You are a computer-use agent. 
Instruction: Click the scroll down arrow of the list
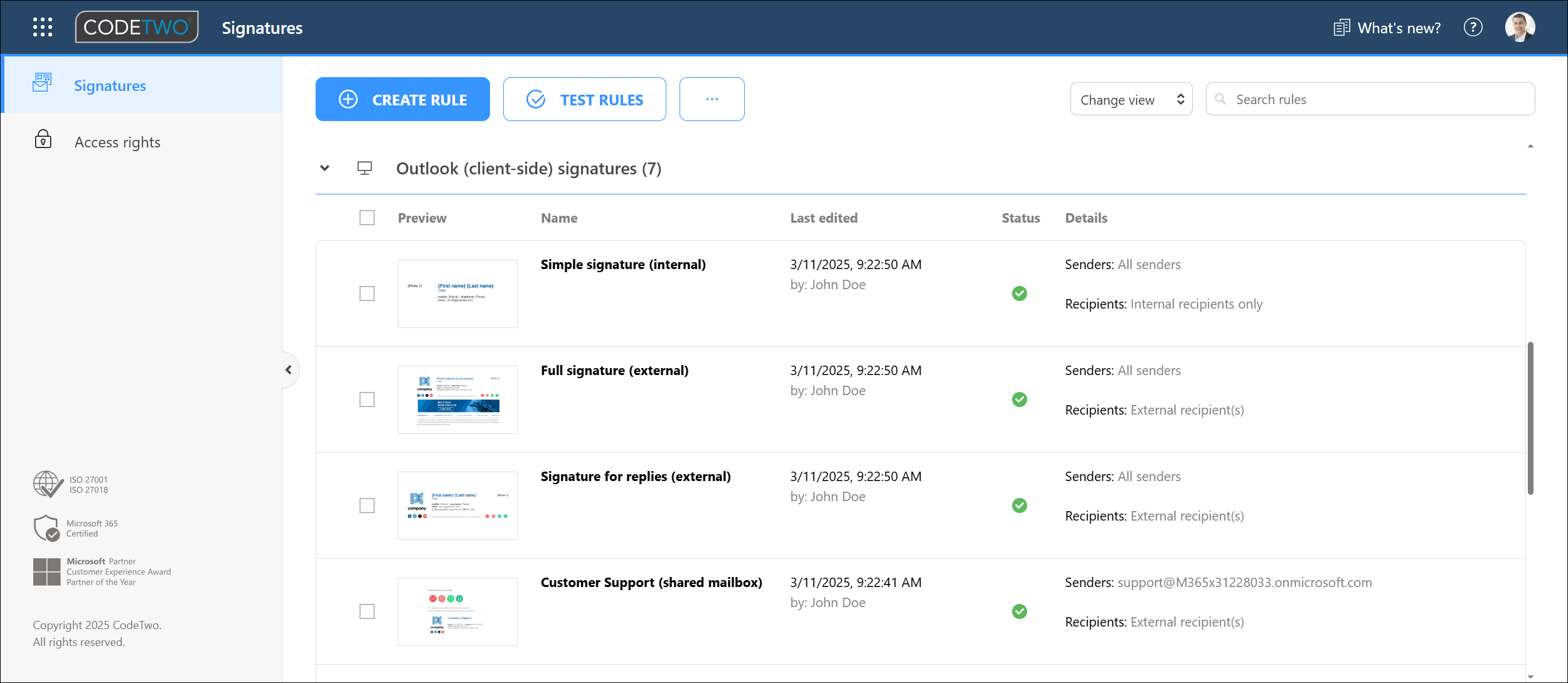(1530, 677)
